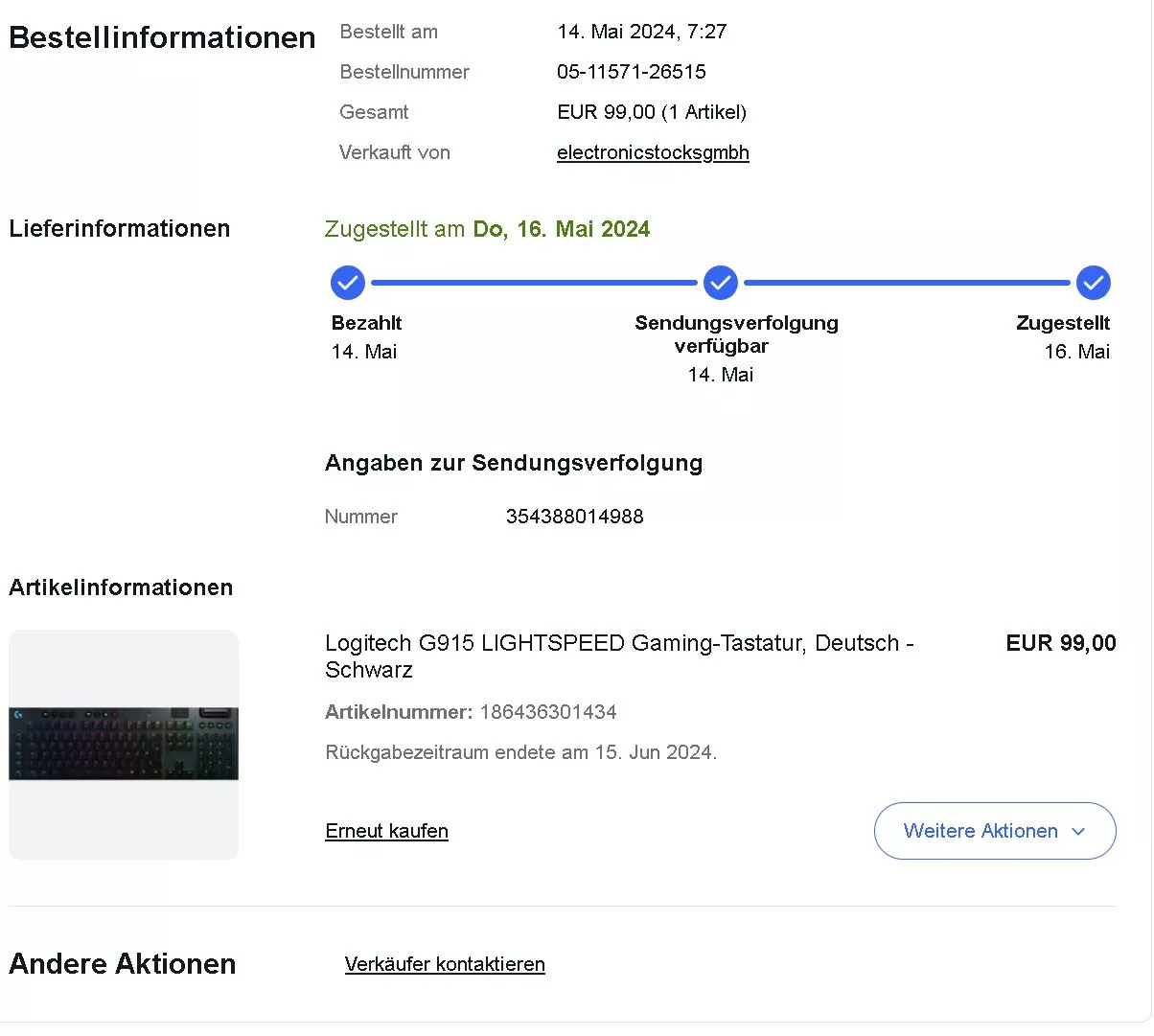Click order date 14. Mai 2024, 7:27
Image resolution: width=1154 pixels, height=1036 pixels.
[642, 32]
